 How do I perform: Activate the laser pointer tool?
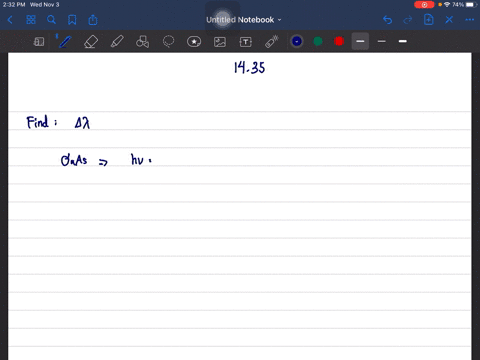[x=272, y=42]
